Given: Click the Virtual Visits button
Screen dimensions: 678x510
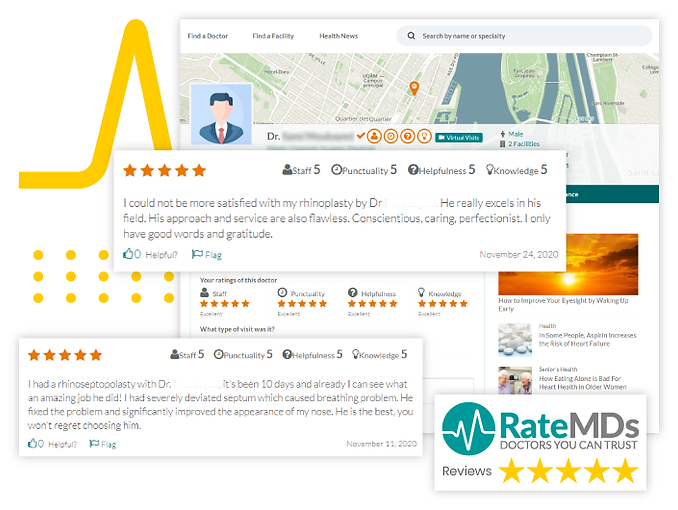Looking at the screenshot, I should point(459,138).
